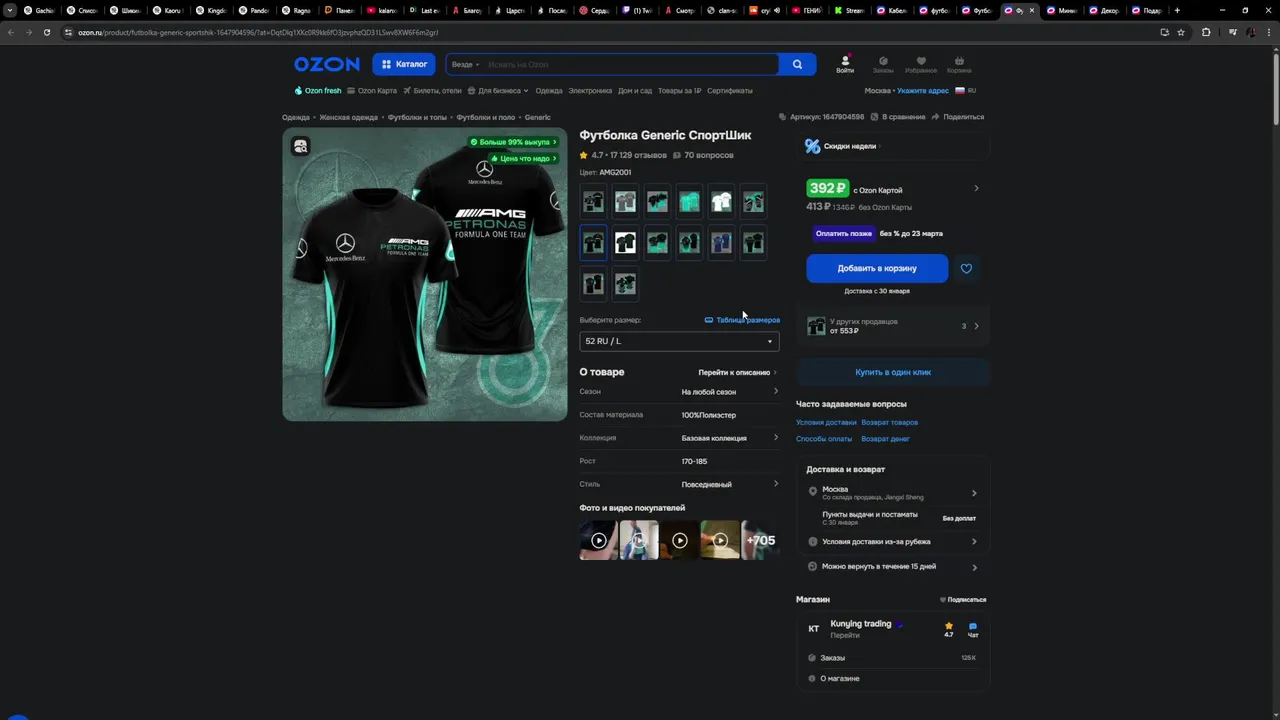Switch to the Stream browser tab
The height and width of the screenshot is (720, 1280).
pos(849,10)
